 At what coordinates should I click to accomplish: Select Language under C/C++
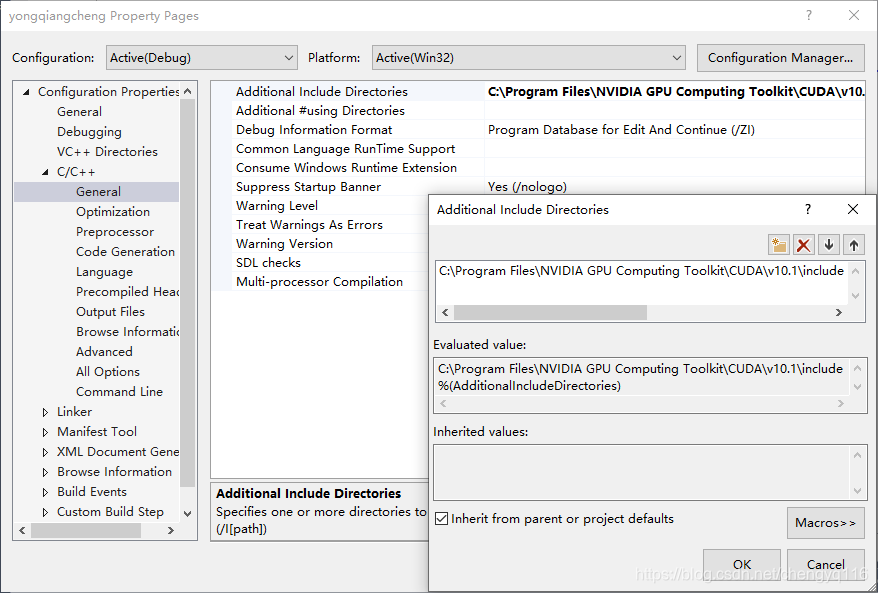105,272
